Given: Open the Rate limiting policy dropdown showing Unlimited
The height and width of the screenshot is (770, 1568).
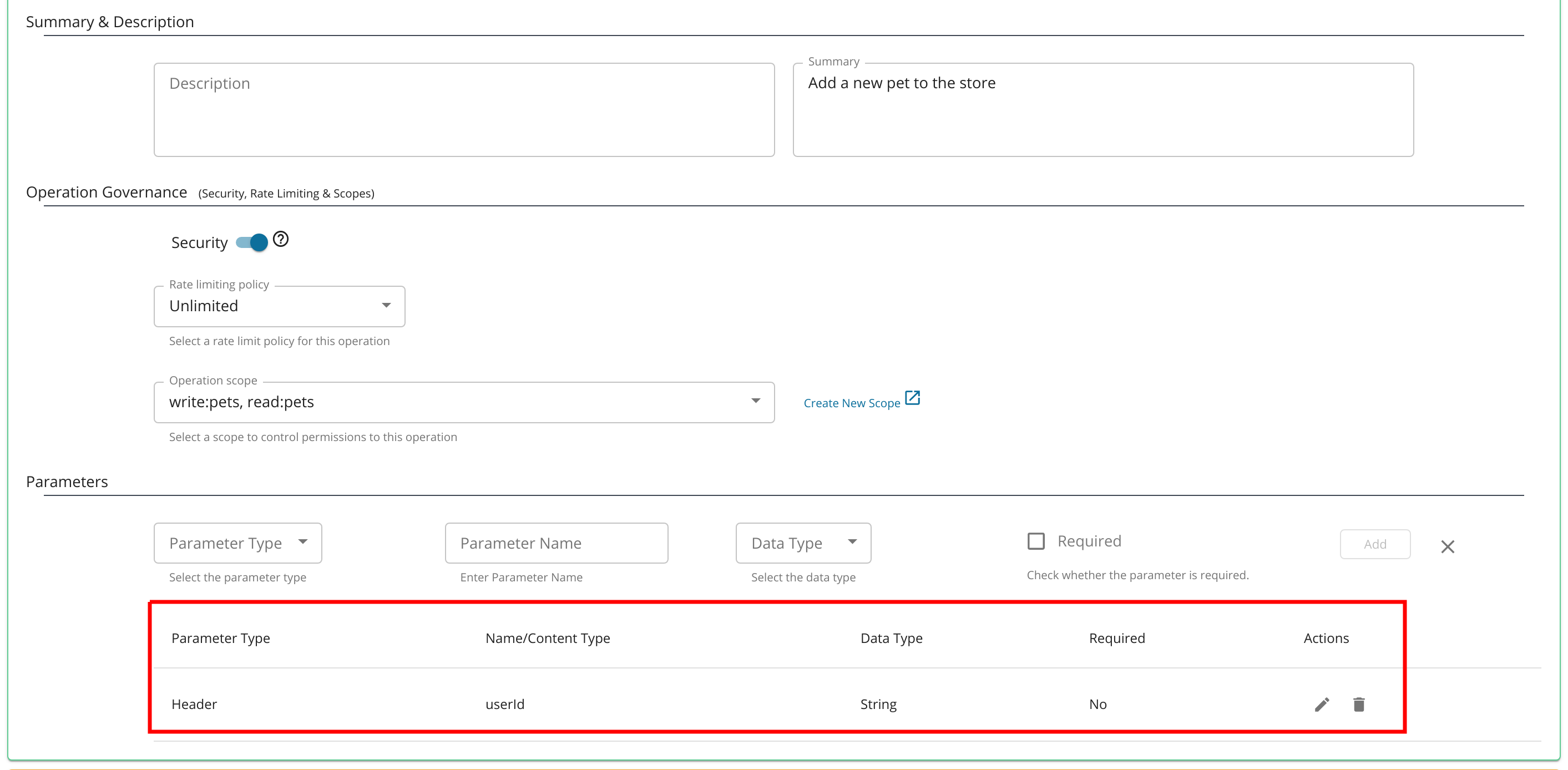Looking at the screenshot, I should [279, 306].
